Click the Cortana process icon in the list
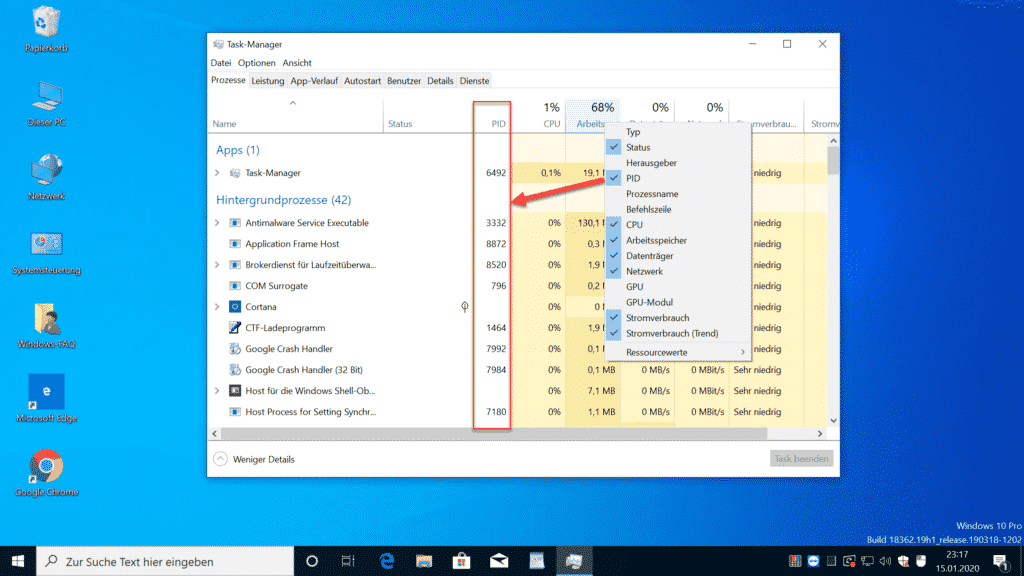The image size is (1024, 576). click(234, 306)
